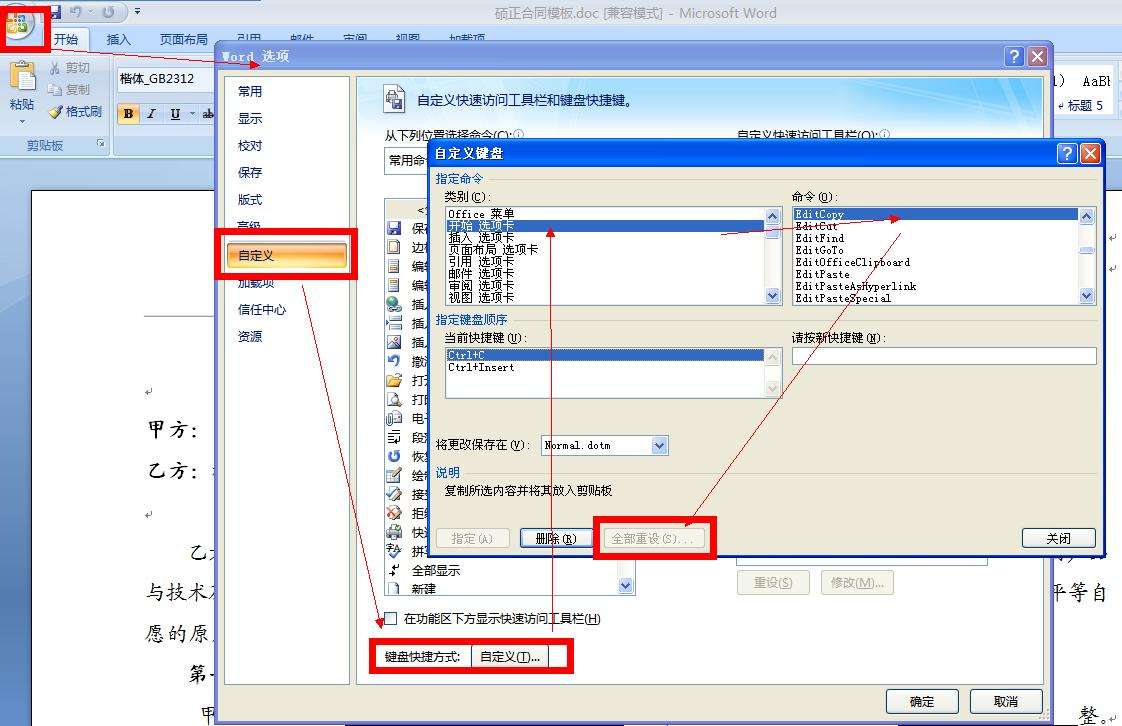Open the 剪贴板 group dialog launcher
The width and height of the screenshot is (1122, 726).
[x=101, y=144]
